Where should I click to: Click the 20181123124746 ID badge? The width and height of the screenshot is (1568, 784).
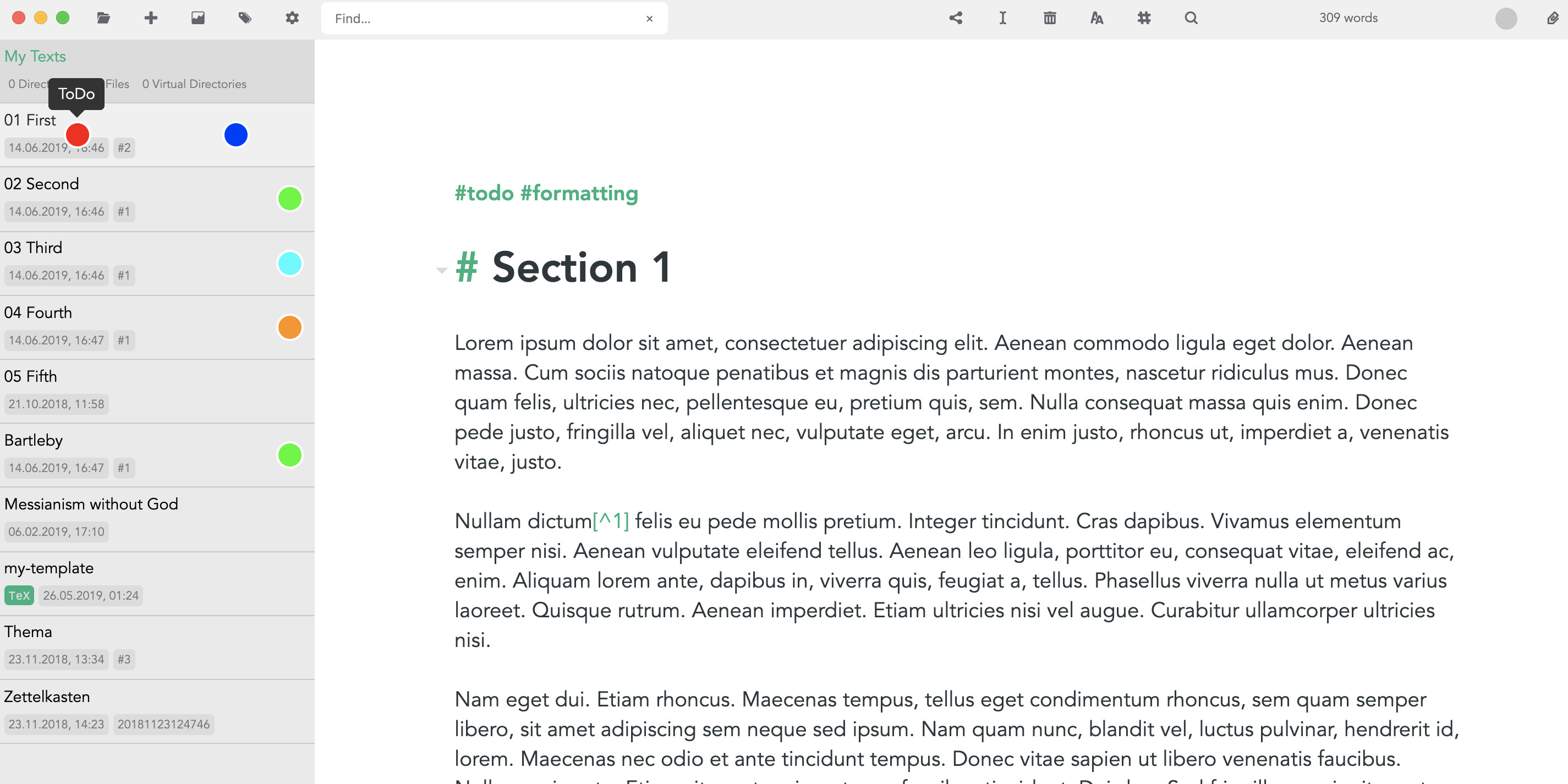coord(163,723)
